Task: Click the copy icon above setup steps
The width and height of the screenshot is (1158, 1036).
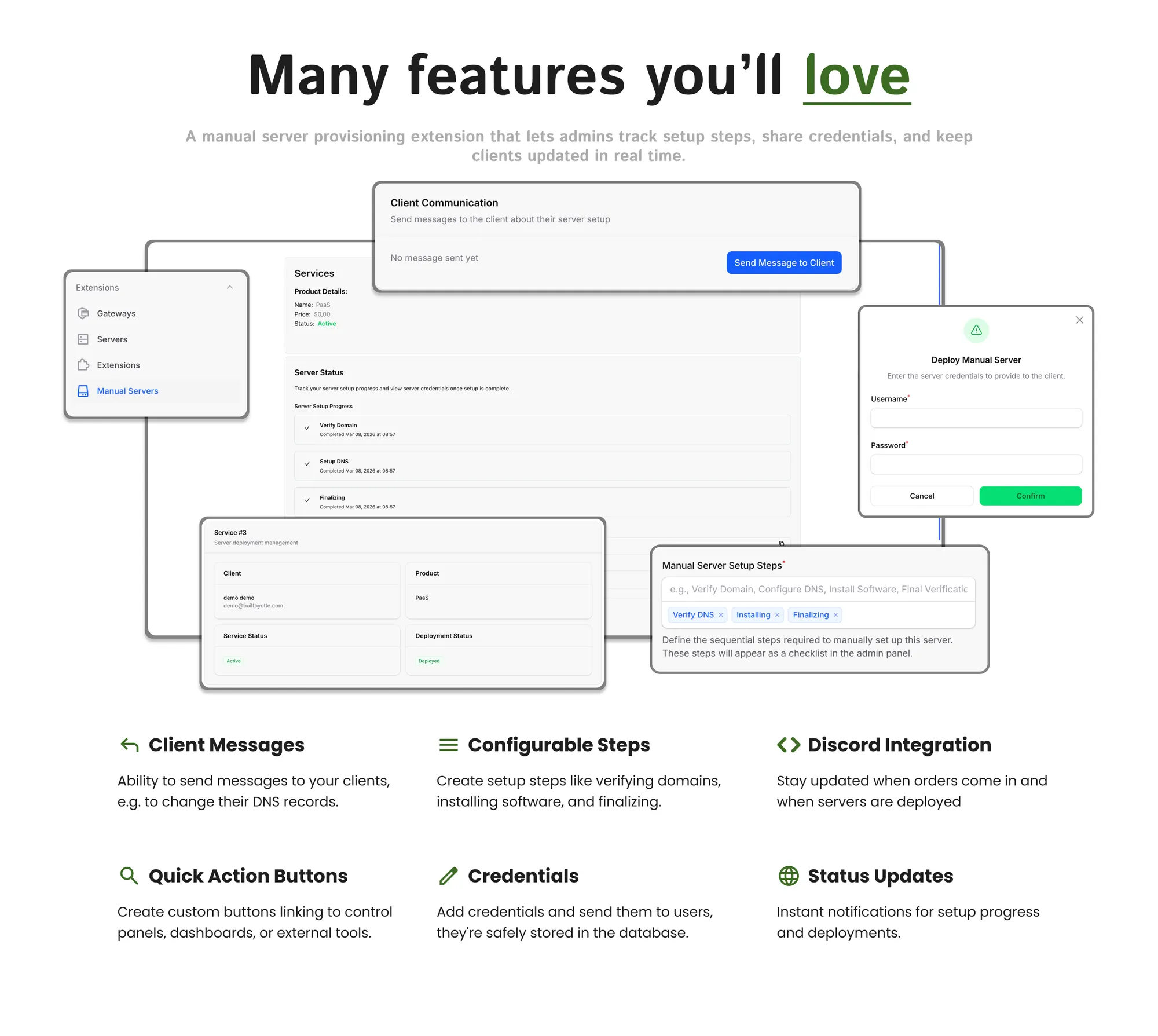Action: tap(782, 543)
